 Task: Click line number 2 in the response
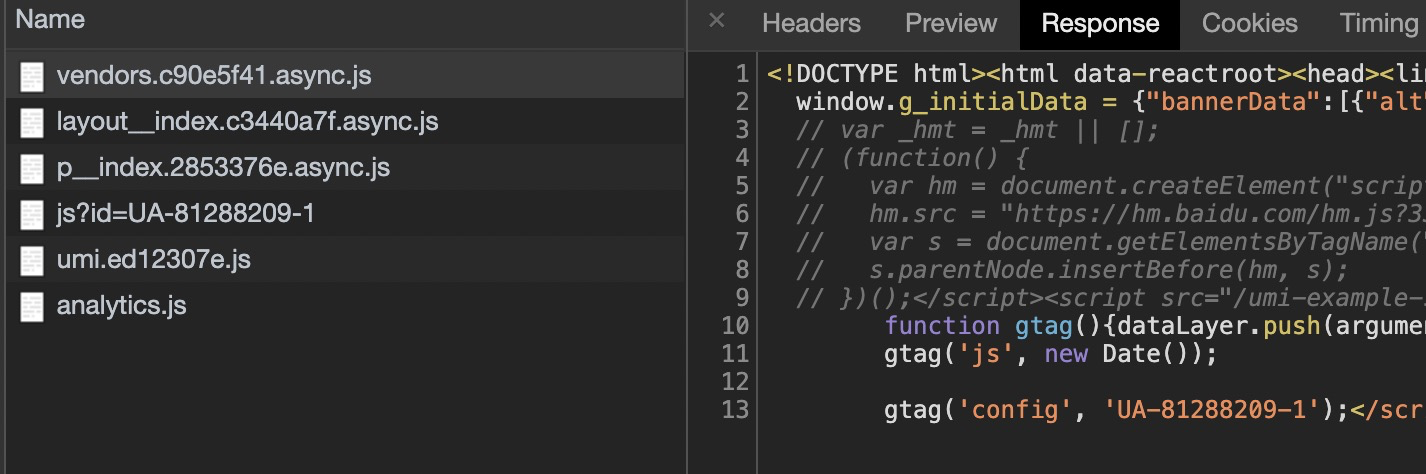pos(741,102)
